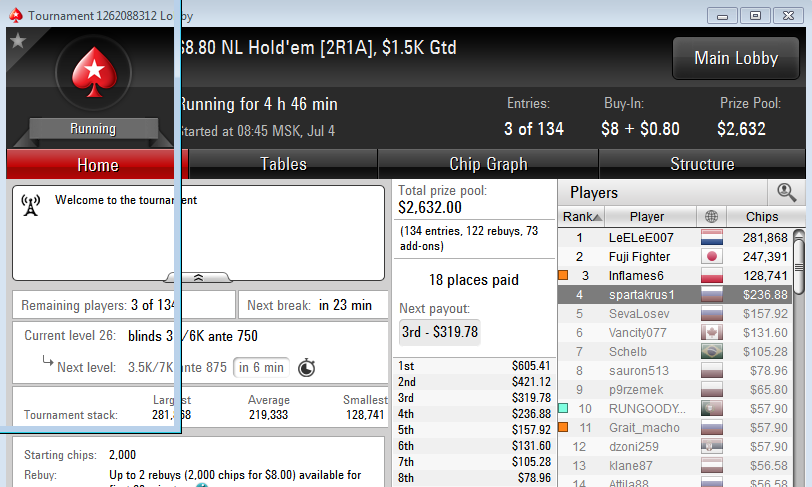This screenshot has width=812, height=487.
Task: Click 2nd place payout $421.12
Action: 474,382
